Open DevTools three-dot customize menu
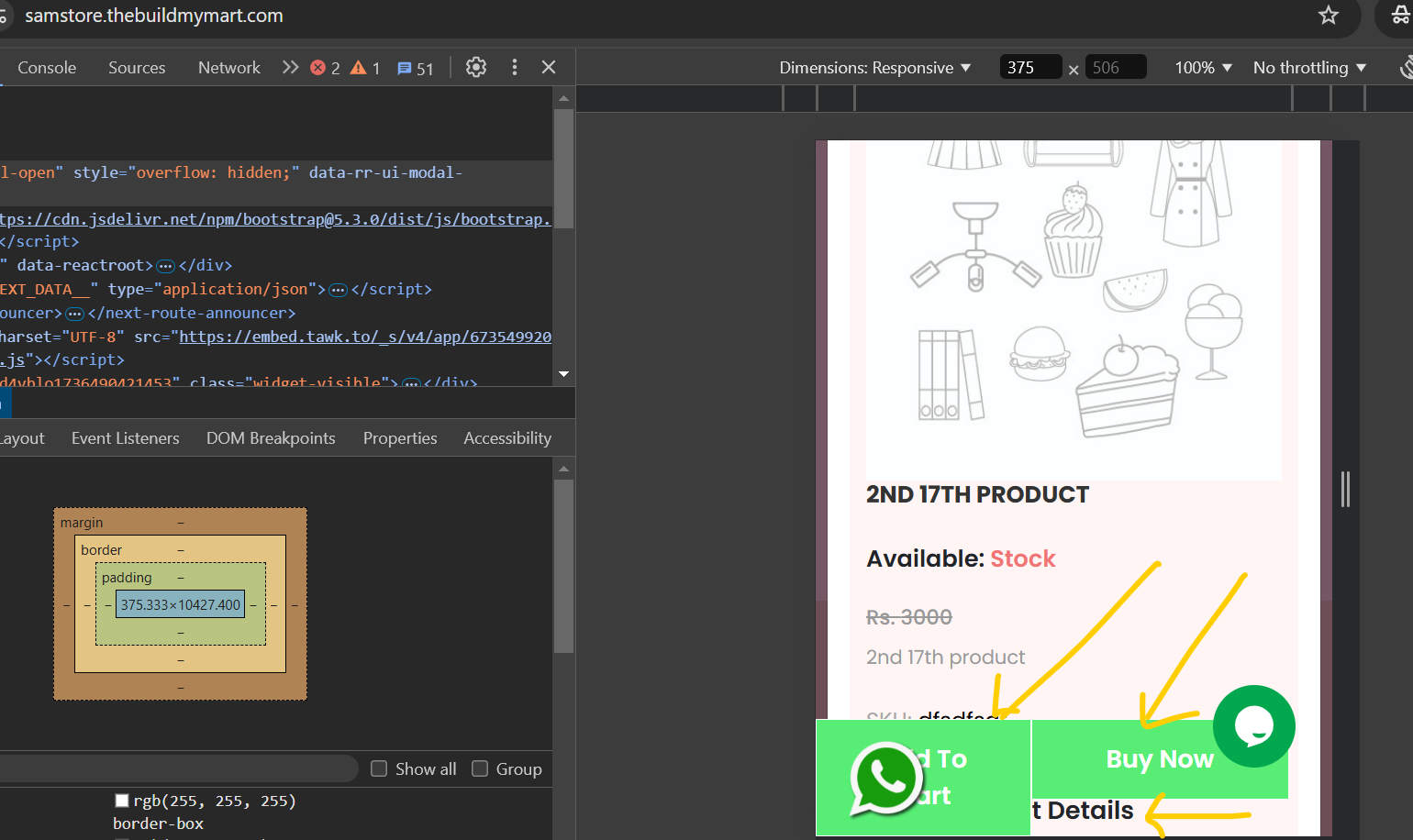Viewport: 1413px width, 840px height. [515, 67]
